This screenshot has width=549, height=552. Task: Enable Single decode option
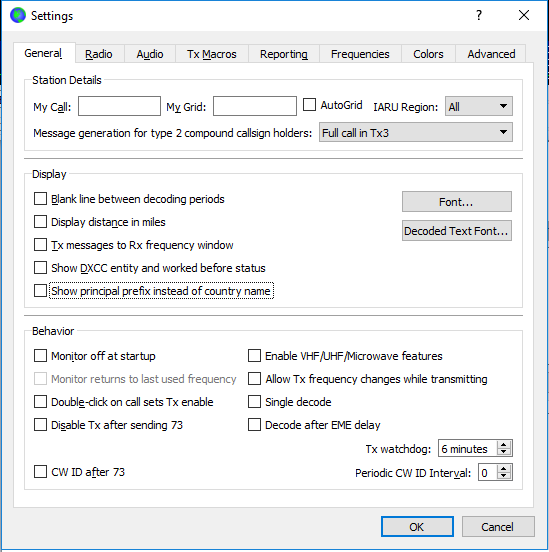(x=254, y=402)
